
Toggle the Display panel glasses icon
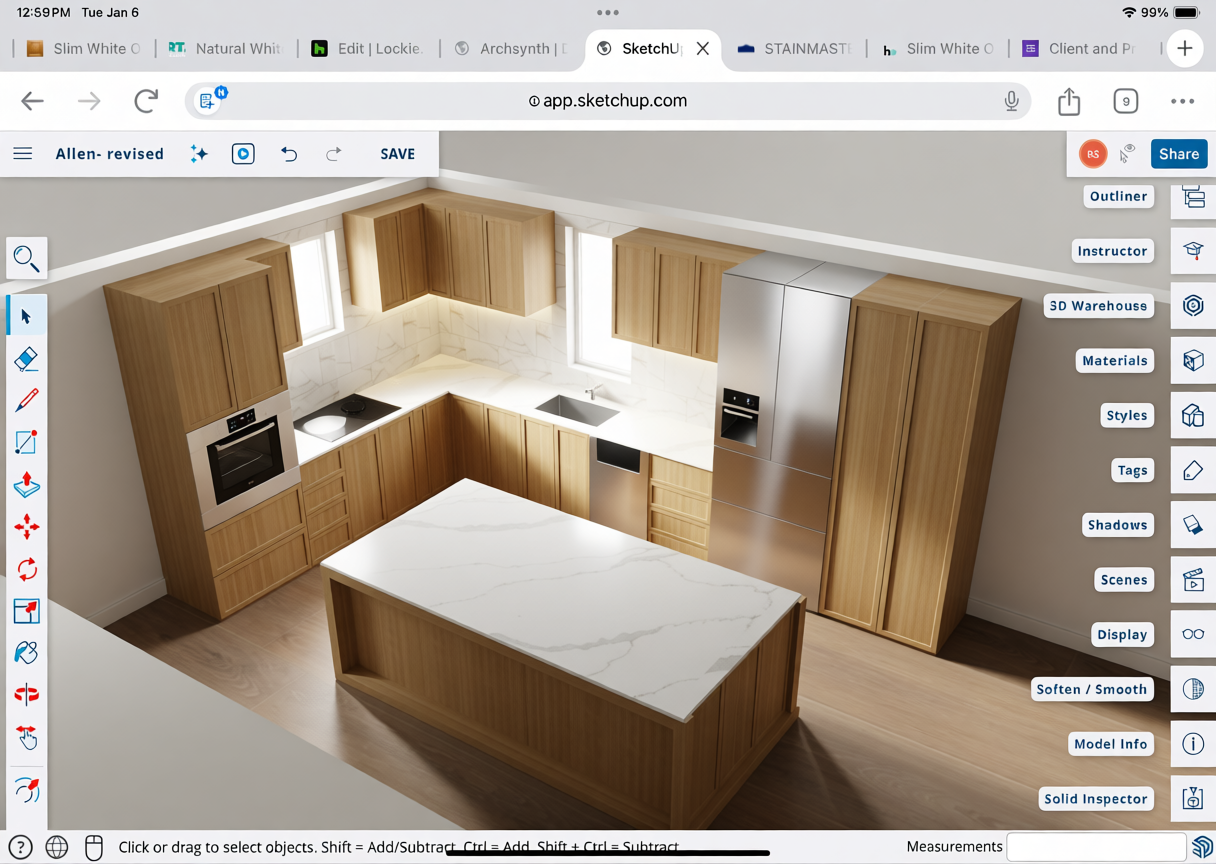point(1193,635)
